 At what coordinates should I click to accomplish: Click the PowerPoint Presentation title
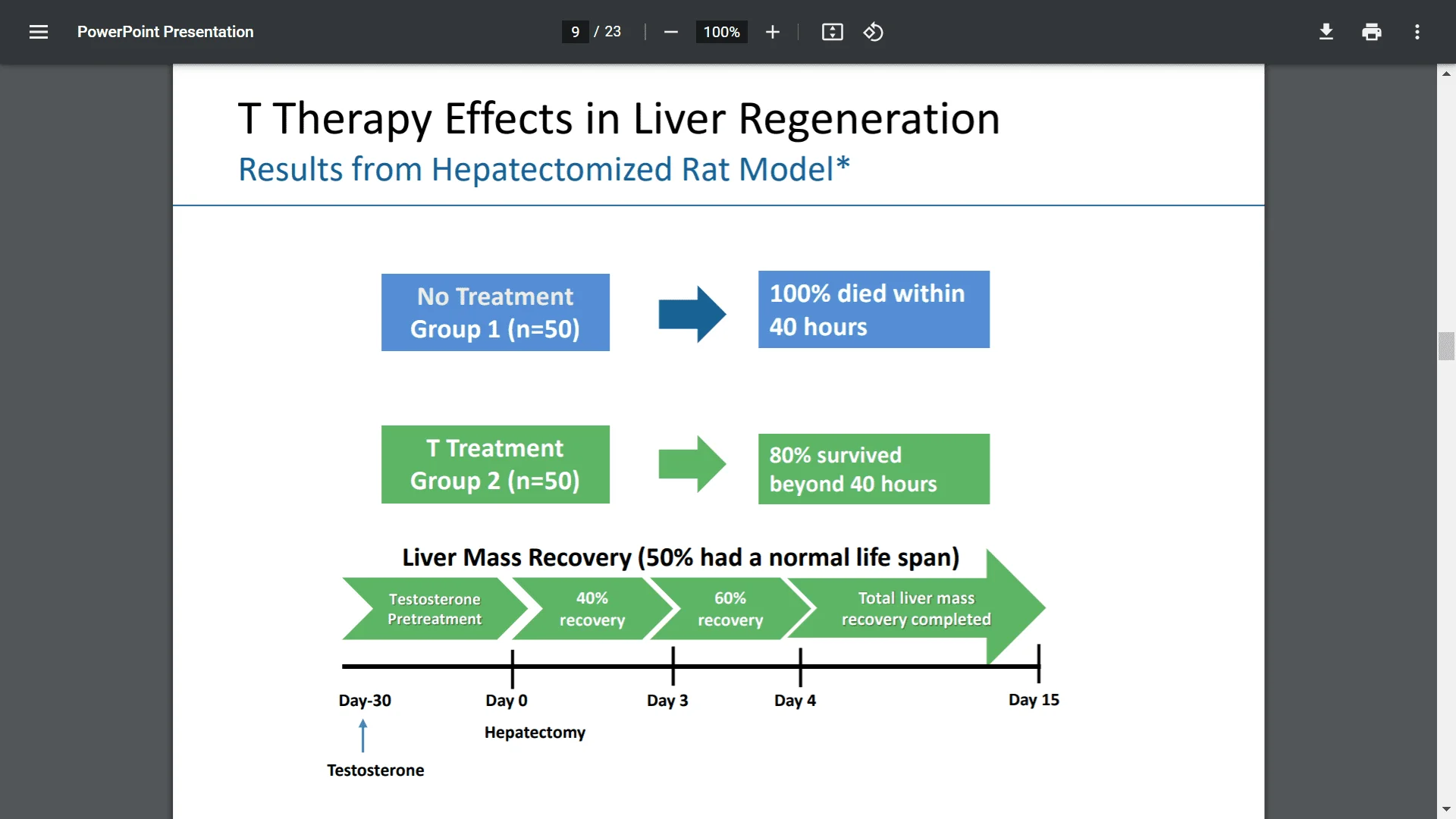point(165,32)
